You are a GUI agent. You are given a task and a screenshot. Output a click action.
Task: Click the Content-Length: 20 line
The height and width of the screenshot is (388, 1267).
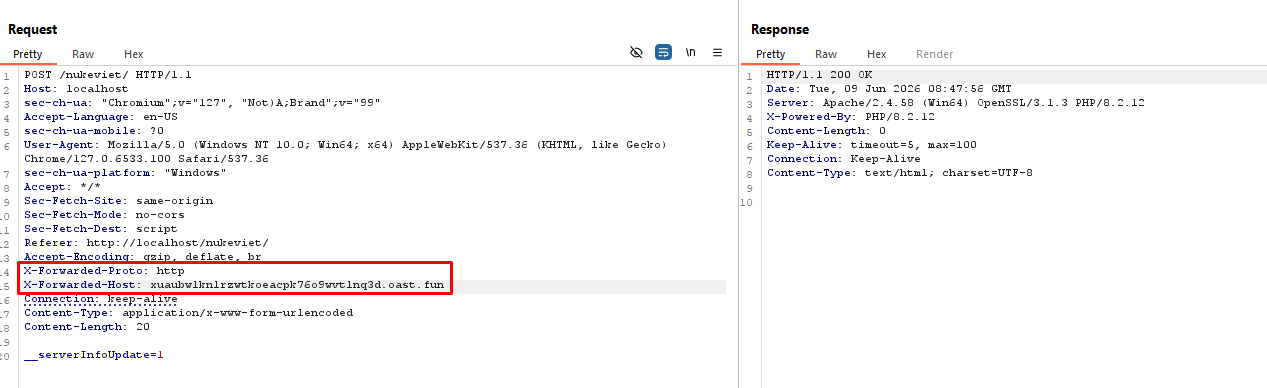click(87, 327)
